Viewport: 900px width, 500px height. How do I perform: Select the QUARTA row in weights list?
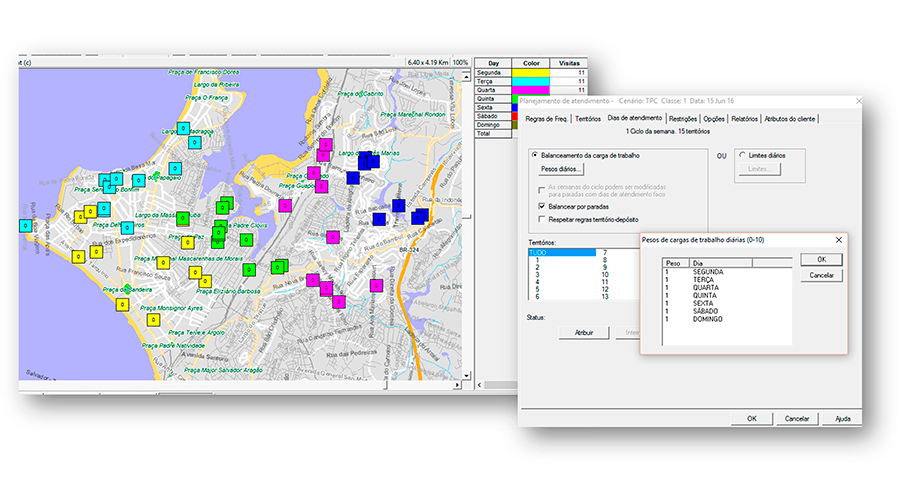[706, 287]
